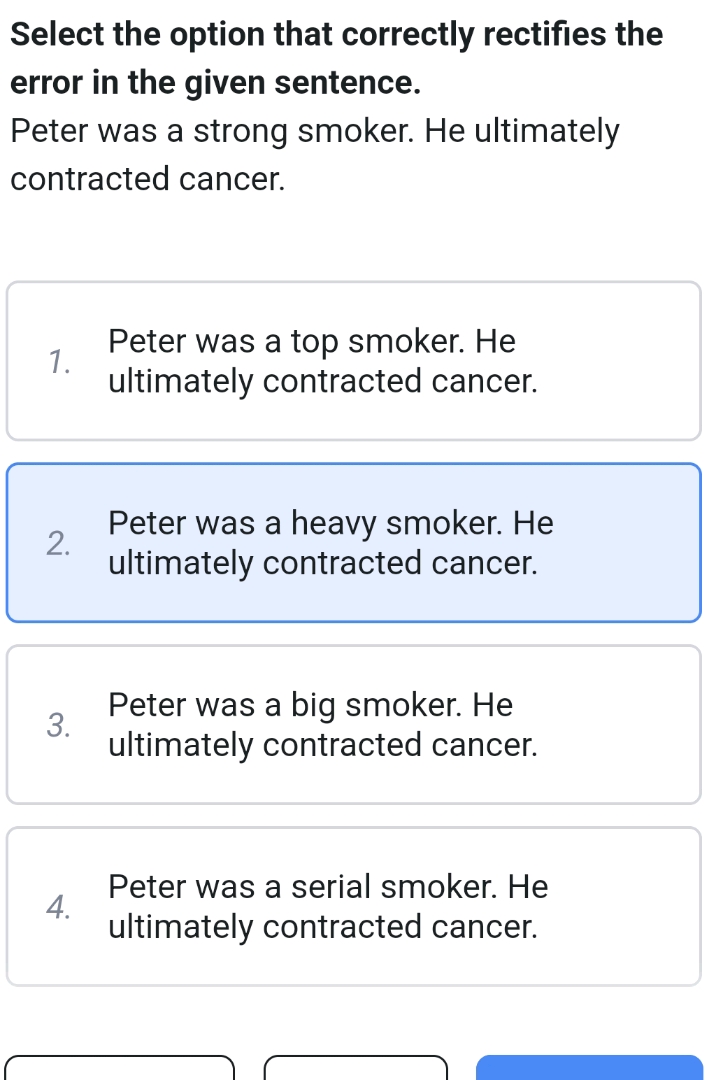Image resolution: width=723 pixels, height=1080 pixels.
Task: Deselect the currently chosen second option
Action: click(352, 542)
